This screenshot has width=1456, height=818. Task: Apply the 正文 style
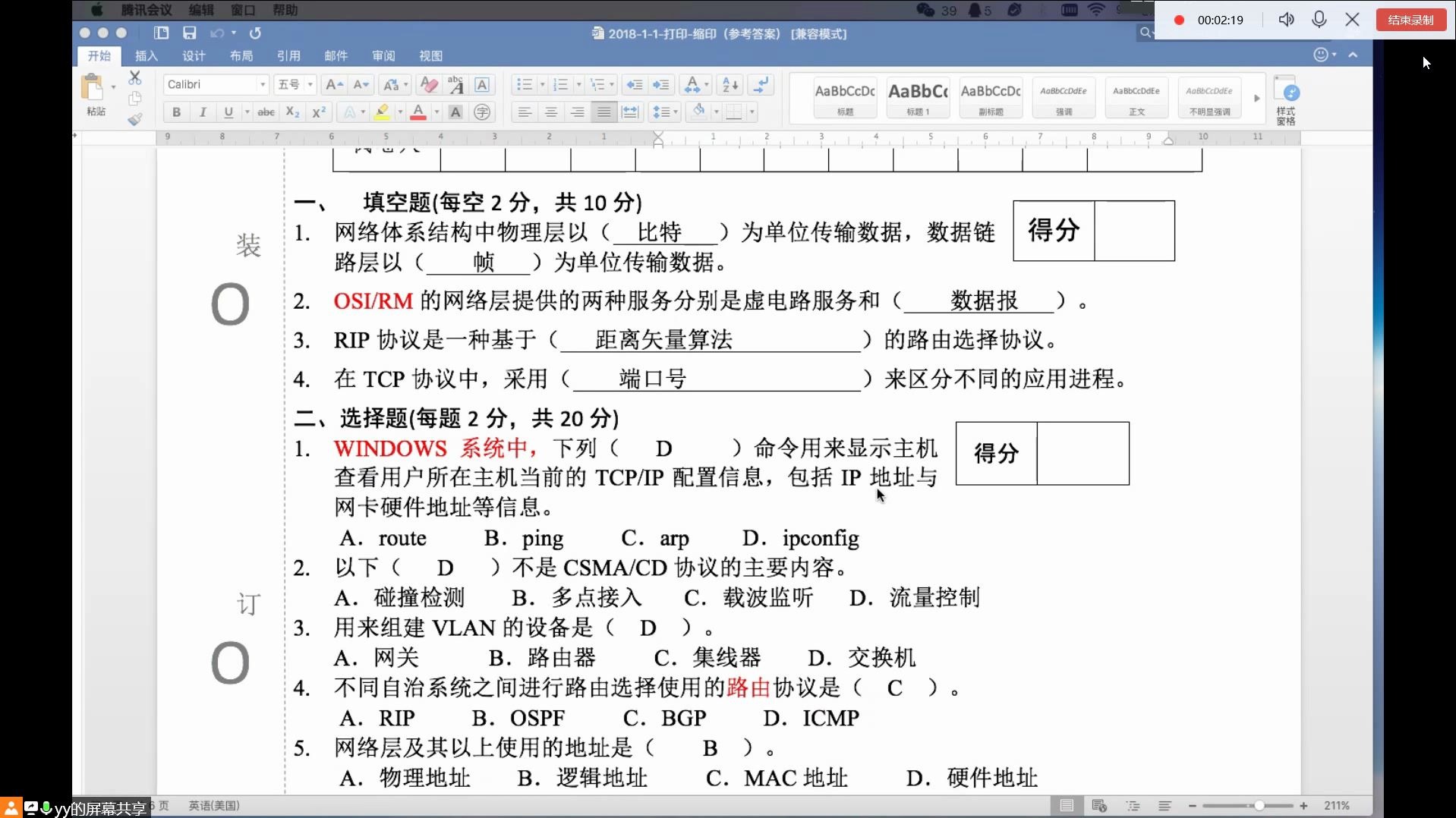pos(1136,98)
